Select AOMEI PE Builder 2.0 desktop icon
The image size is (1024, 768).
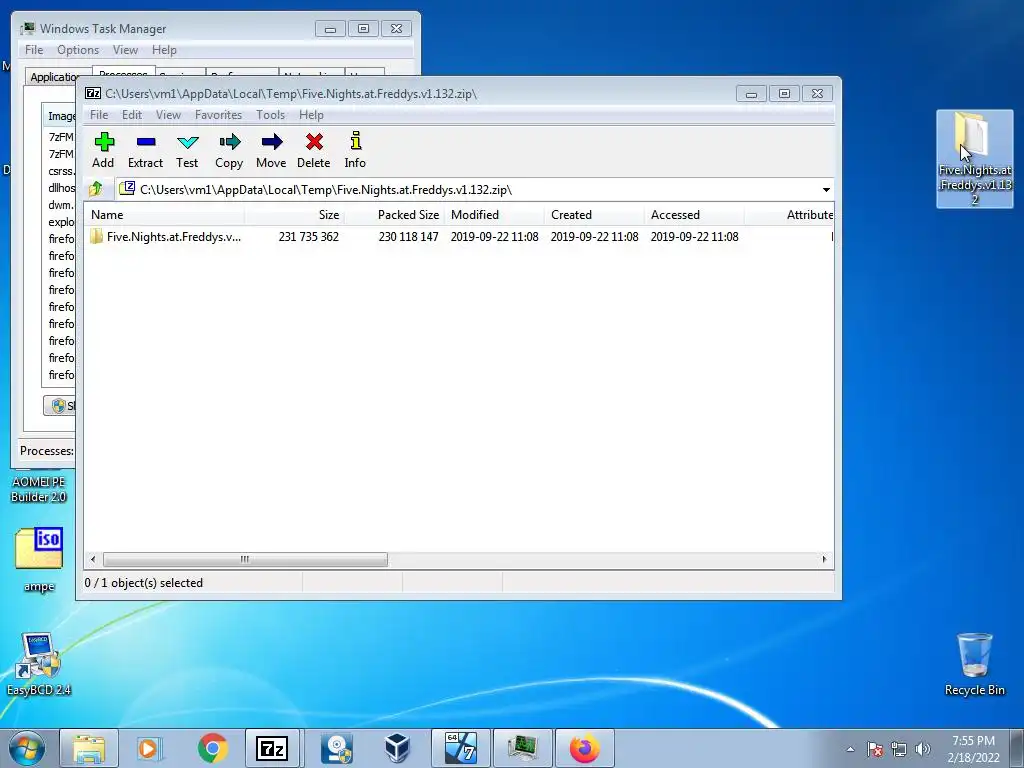click(x=39, y=488)
